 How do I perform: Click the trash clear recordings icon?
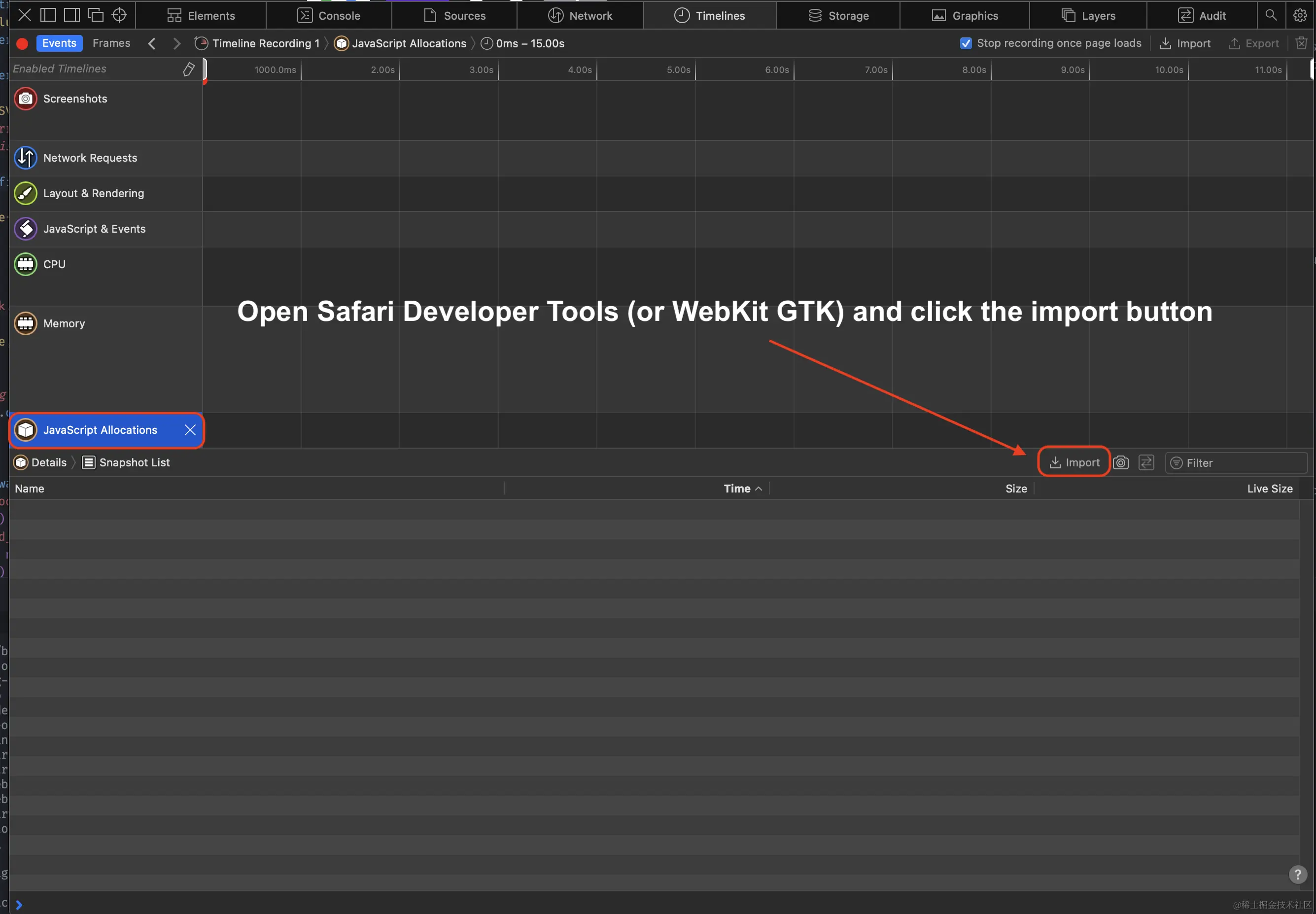(x=1301, y=43)
